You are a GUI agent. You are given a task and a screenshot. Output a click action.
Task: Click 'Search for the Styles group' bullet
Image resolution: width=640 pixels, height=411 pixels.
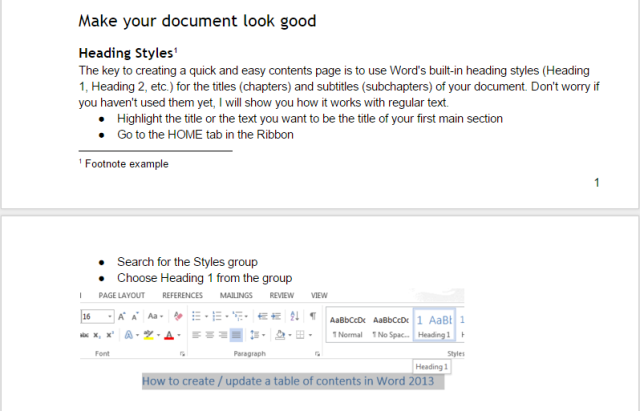187,262
